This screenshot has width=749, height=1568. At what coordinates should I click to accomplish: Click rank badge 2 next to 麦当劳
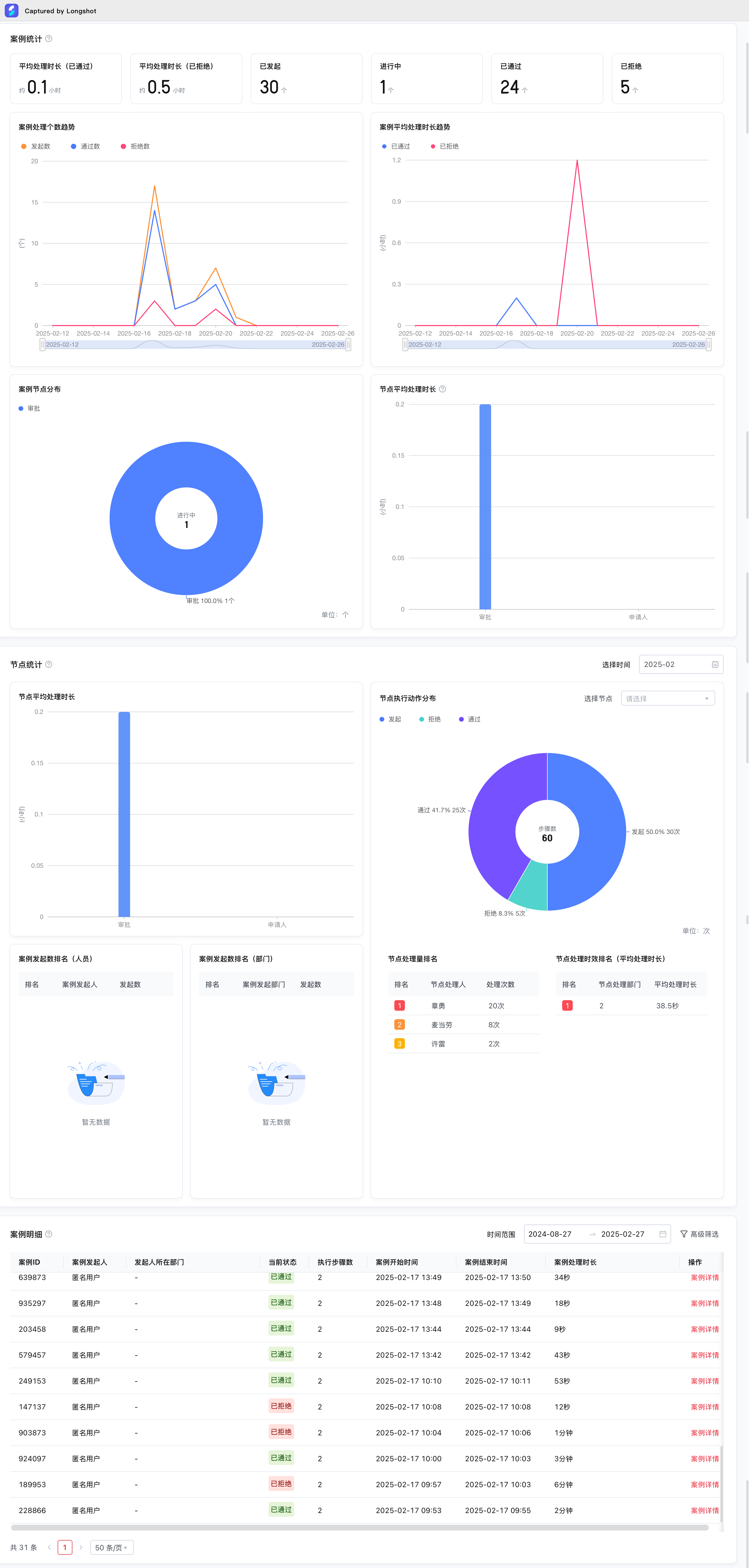399,1024
